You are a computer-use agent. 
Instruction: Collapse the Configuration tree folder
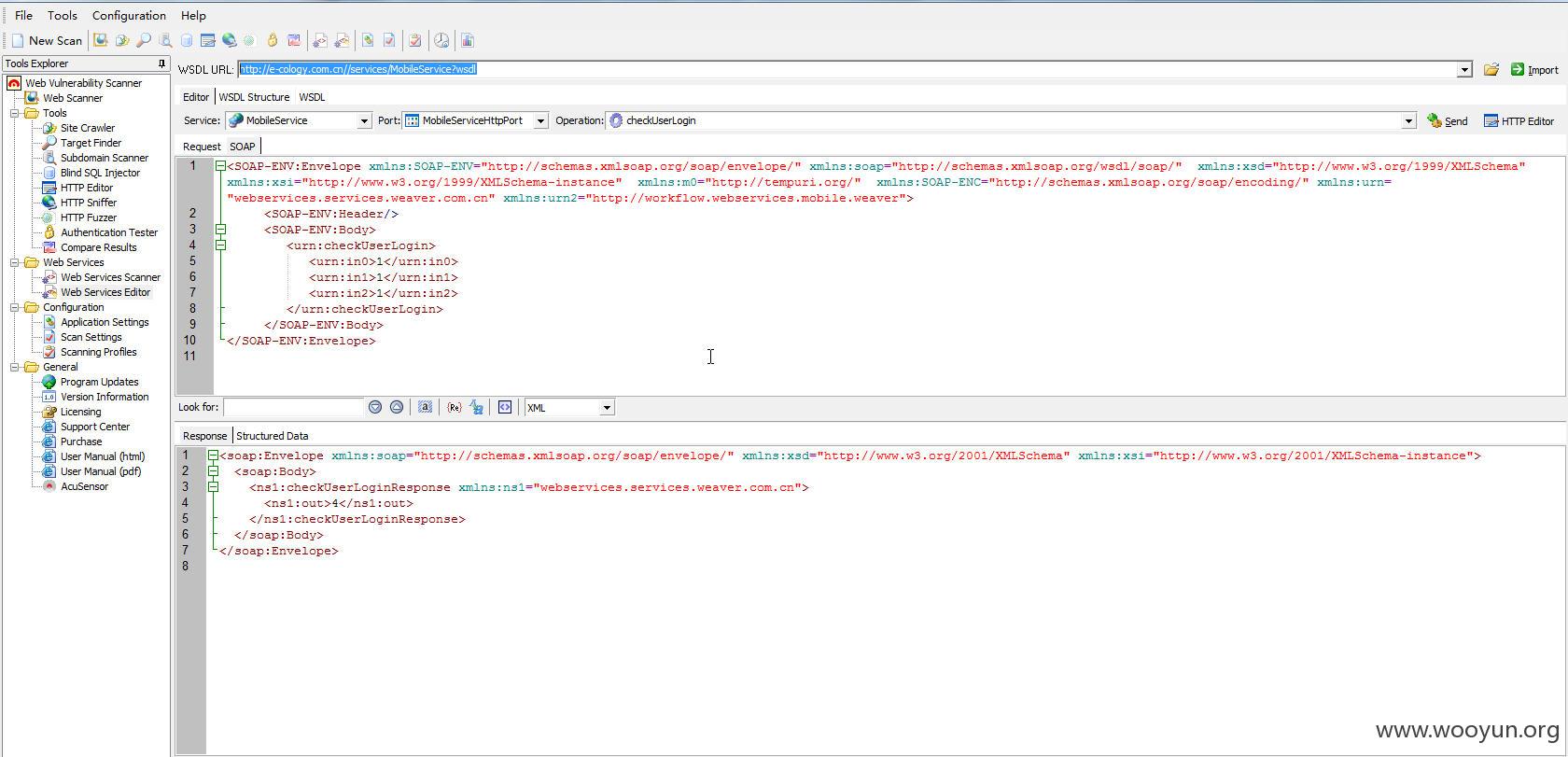[16, 307]
